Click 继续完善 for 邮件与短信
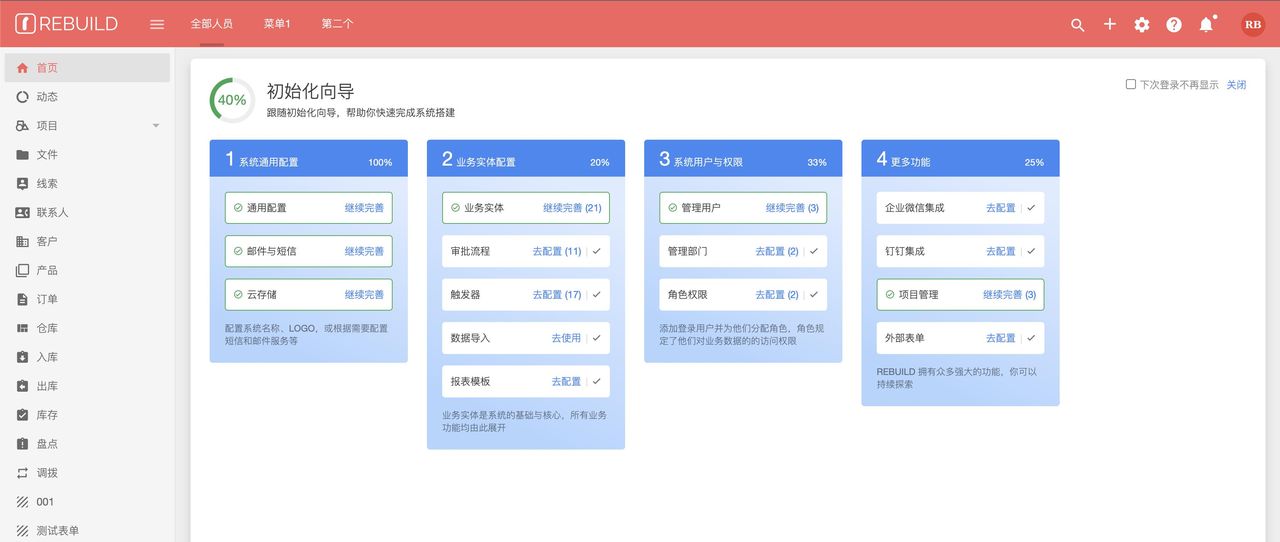1280x542 pixels. pyautogui.click(x=364, y=251)
